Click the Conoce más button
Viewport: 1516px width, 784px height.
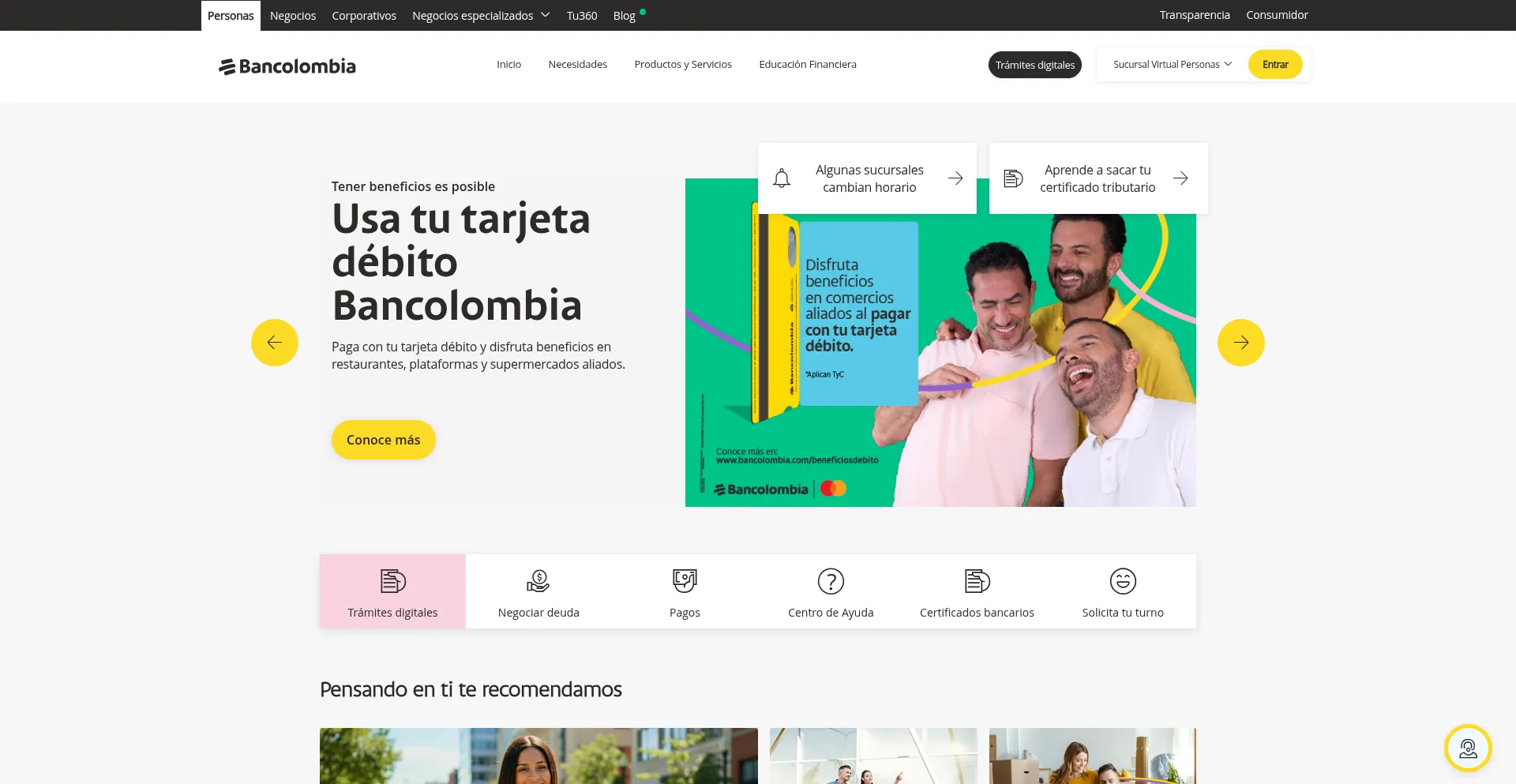pos(384,440)
